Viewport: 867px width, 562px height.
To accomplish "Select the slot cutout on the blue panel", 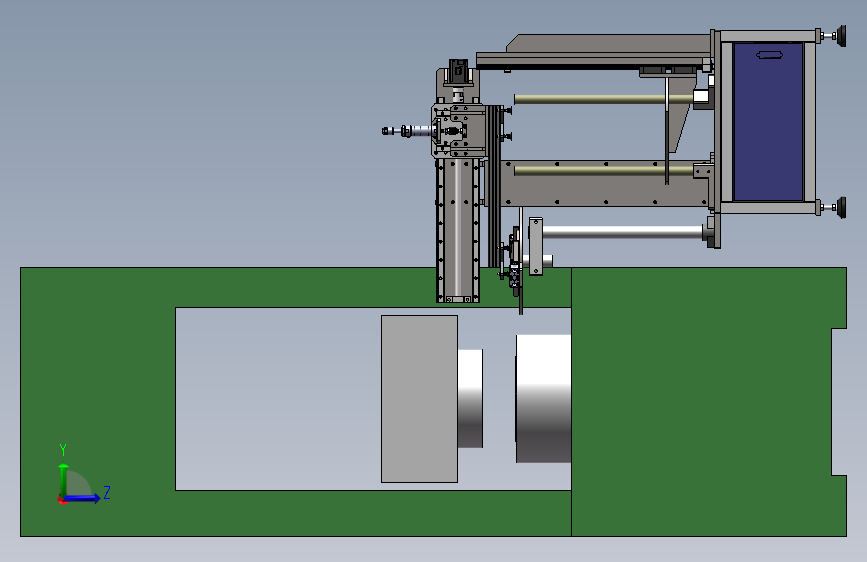I will 769,54.
